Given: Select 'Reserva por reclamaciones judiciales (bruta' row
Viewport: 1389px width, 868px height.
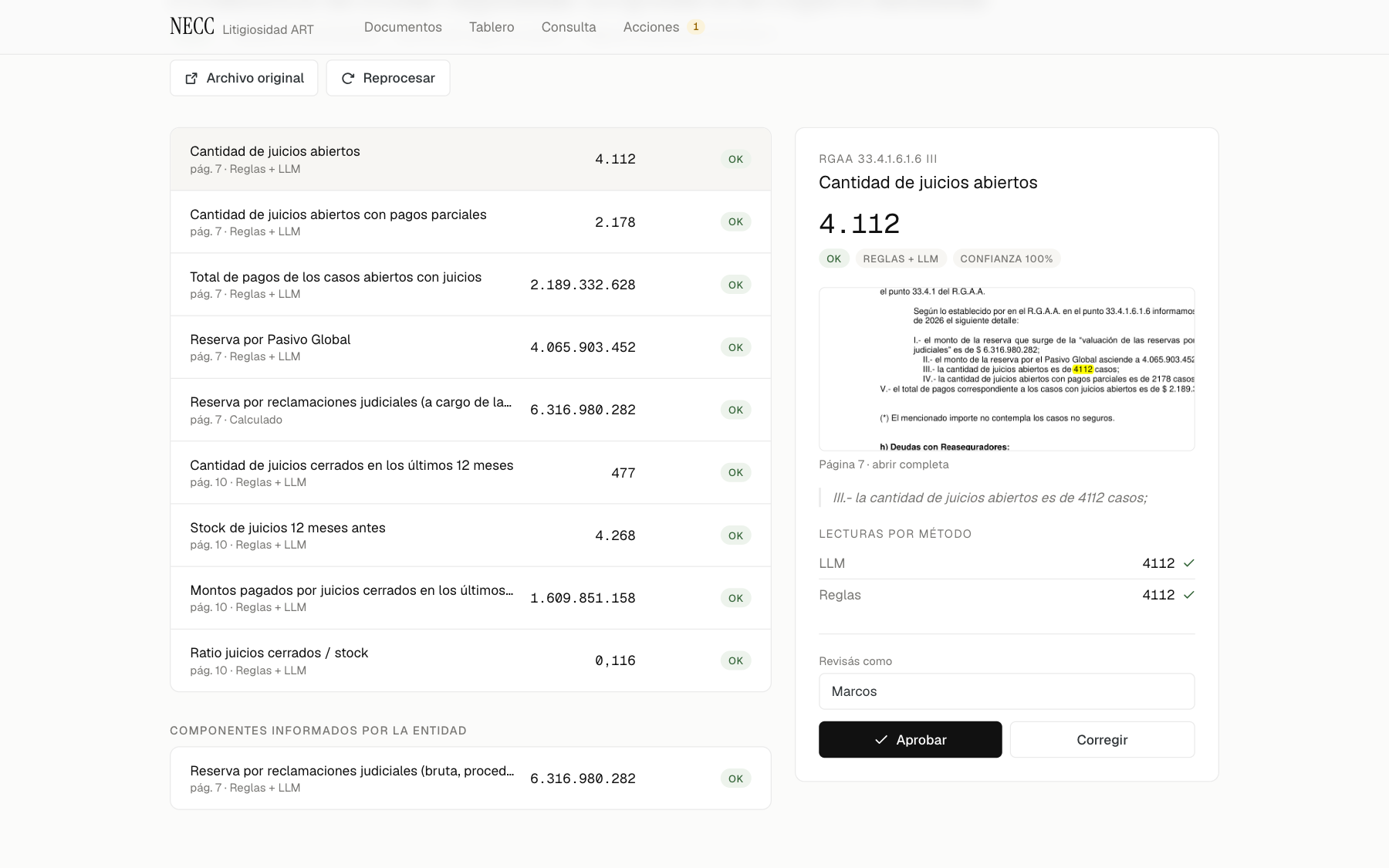Looking at the screenshot, I should tap(471, 778).
